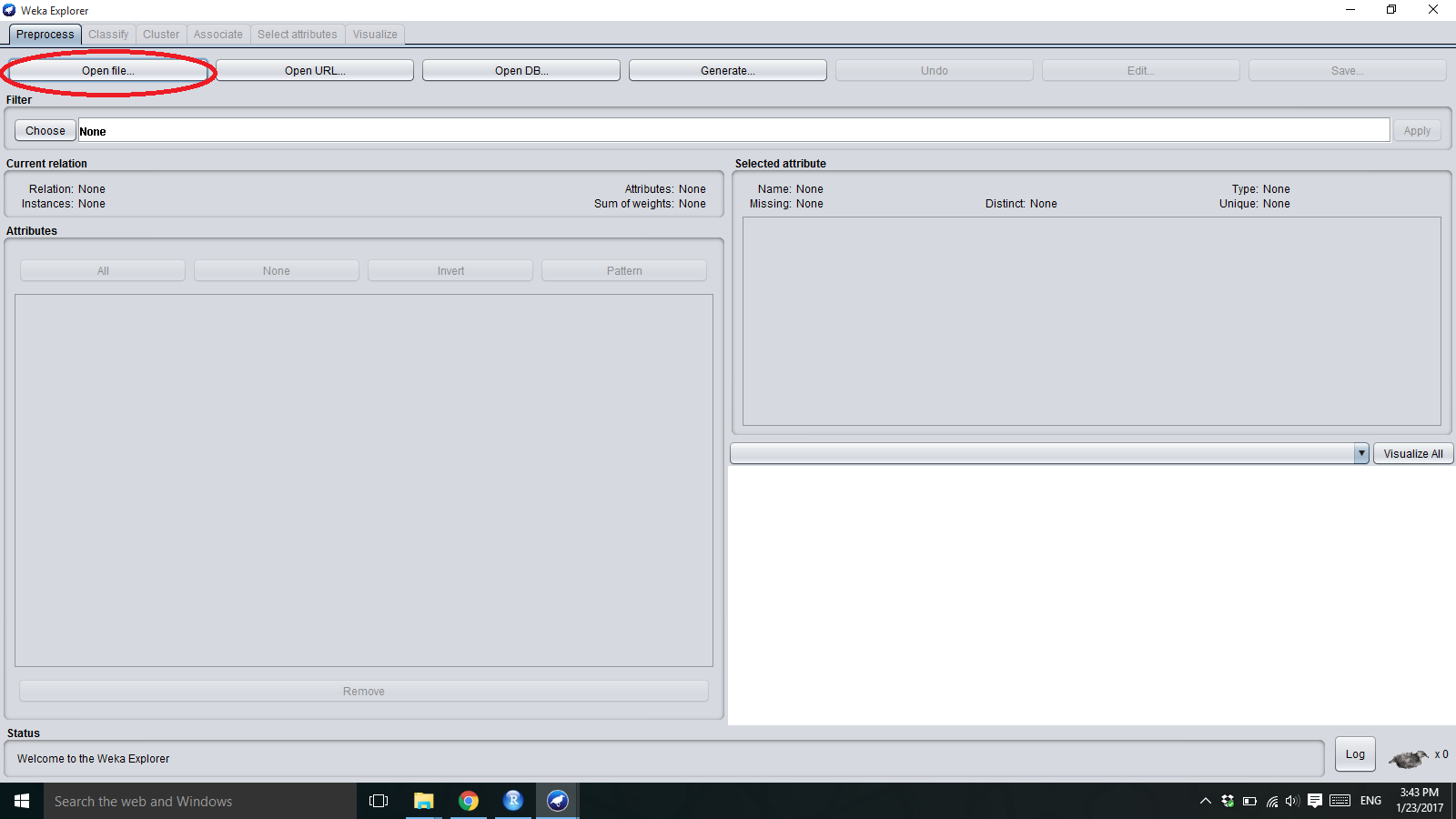Image resolution: width=1456 pixels, height=819 pixels.
Task: Select the Weka icon in the taskbar
Action: point(558,801)
